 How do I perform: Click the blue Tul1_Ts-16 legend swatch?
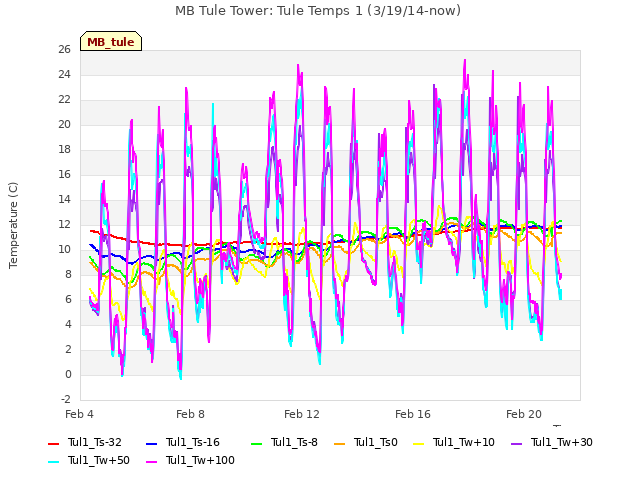[151, 443]
